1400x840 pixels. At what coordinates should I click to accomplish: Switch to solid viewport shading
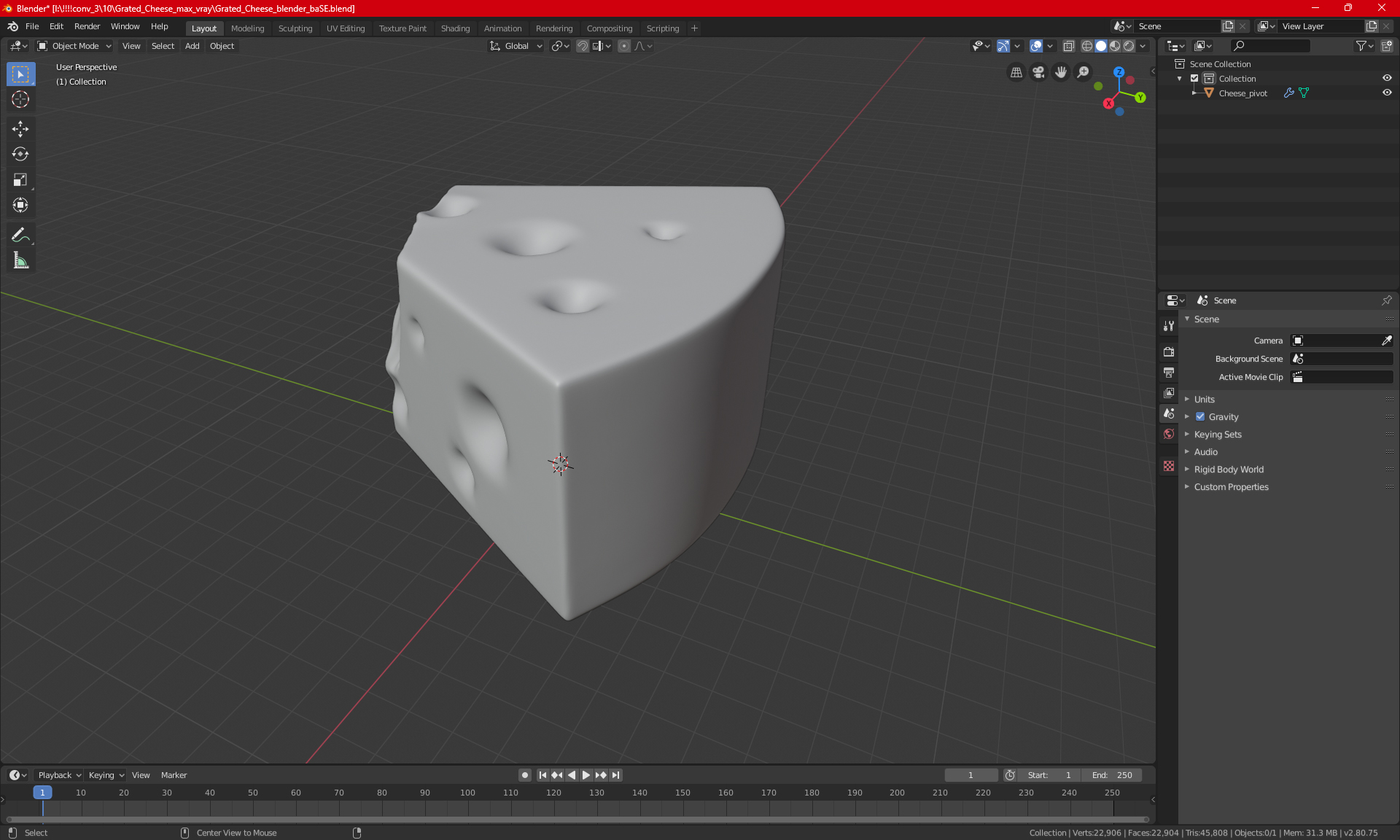click(x=1101, y=46)
